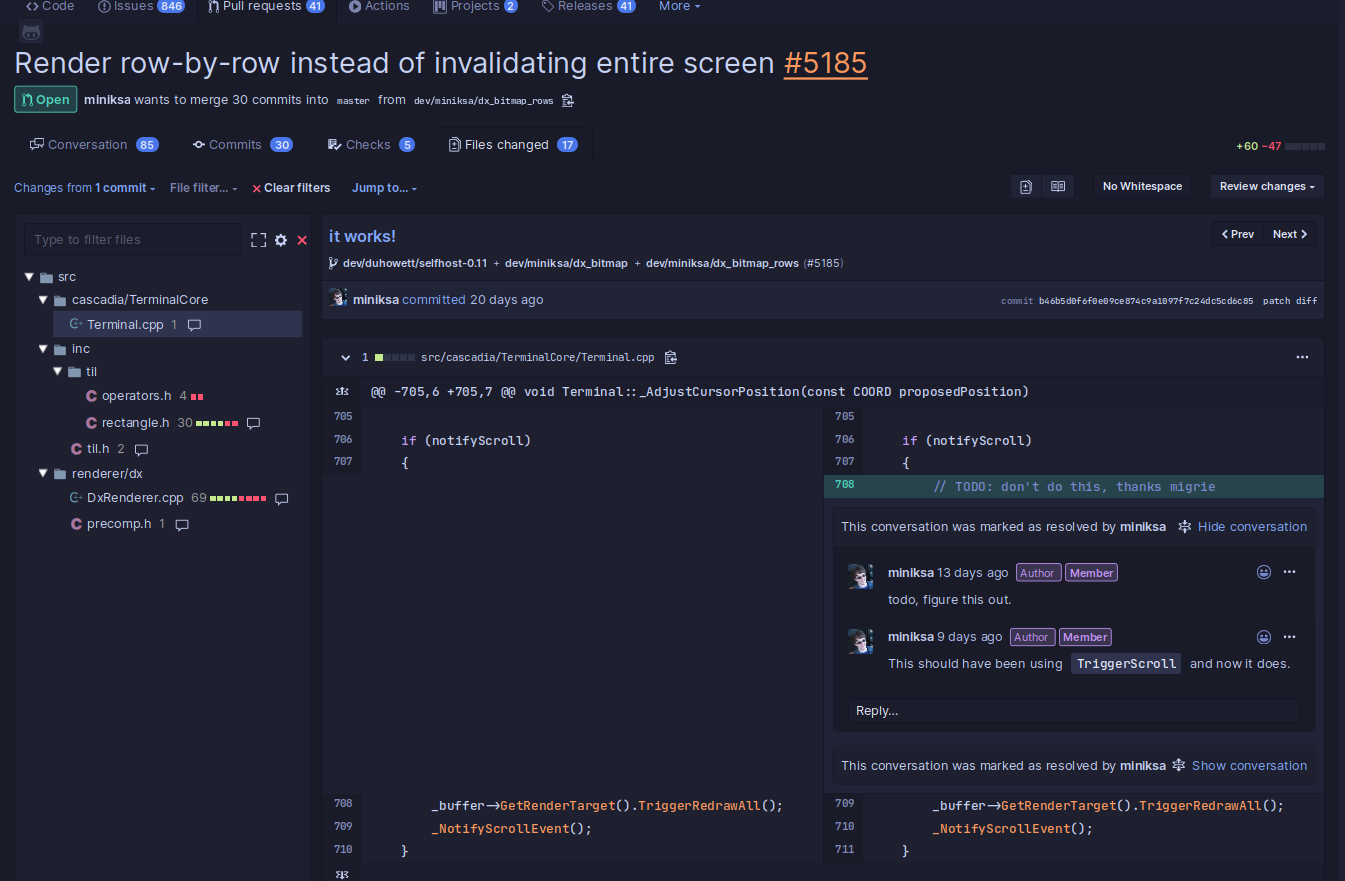
Task: Go to the Releases tab
Action: coord(589,6)
